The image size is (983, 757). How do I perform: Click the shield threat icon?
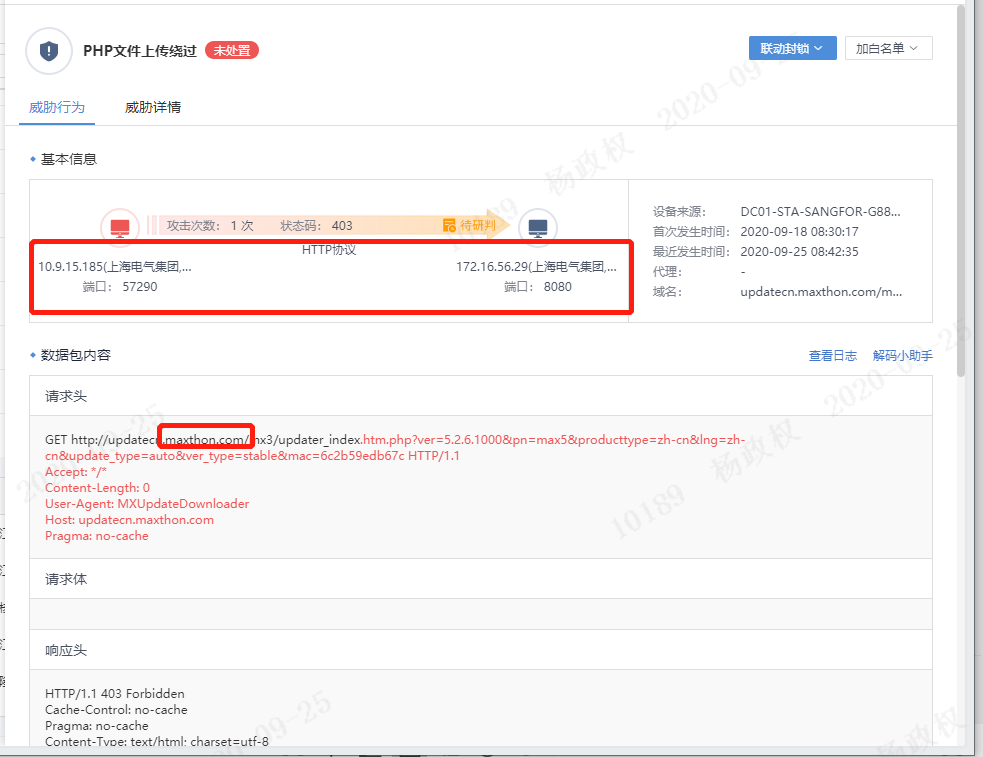(48, 51)
